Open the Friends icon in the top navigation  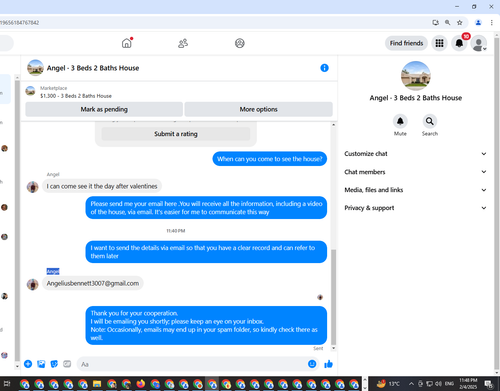click(183, 43)
